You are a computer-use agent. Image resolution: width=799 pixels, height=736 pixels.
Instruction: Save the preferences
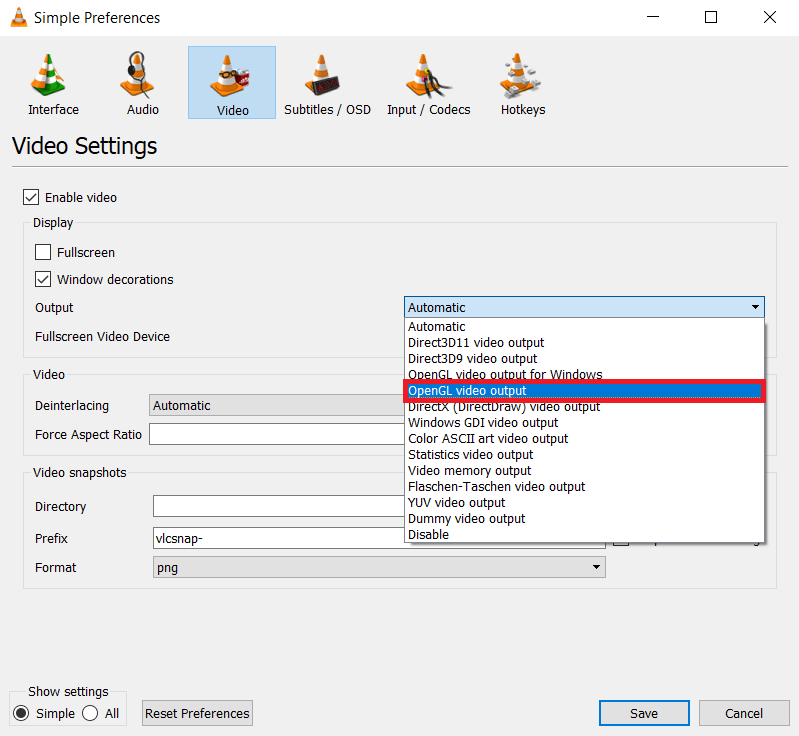pos(644,713)
